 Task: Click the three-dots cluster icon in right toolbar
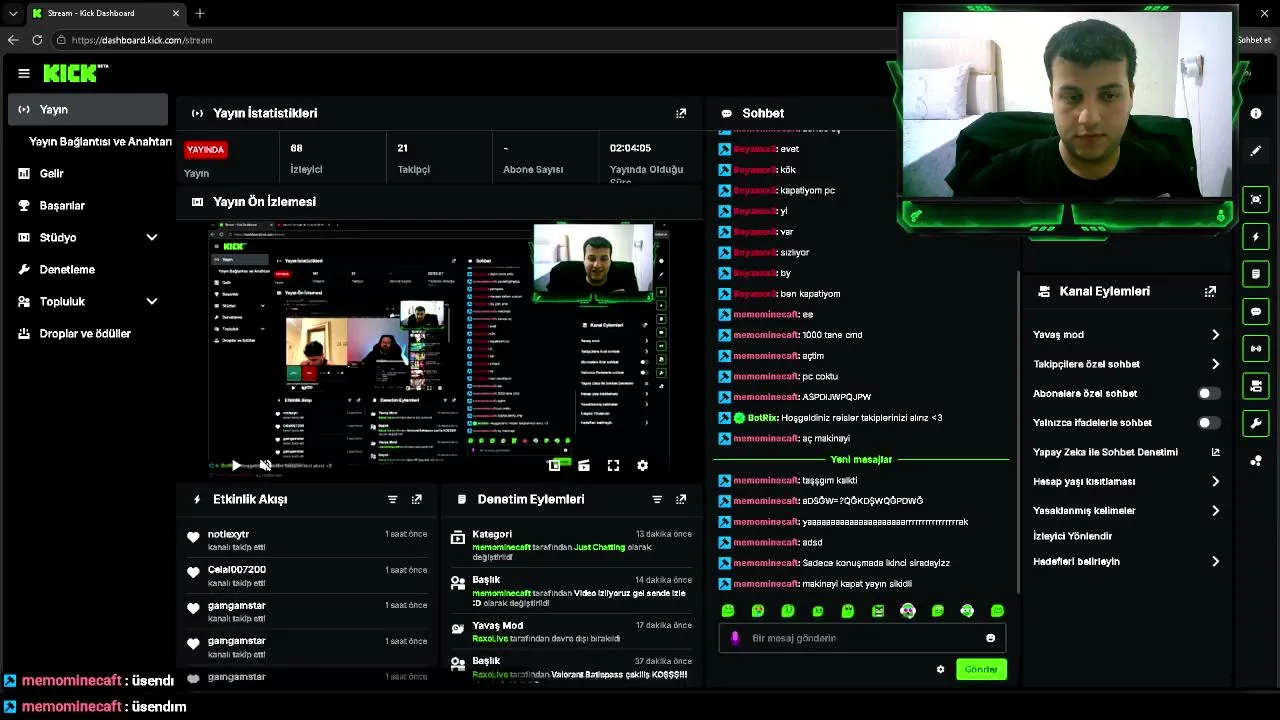[x=1256, y=461]
